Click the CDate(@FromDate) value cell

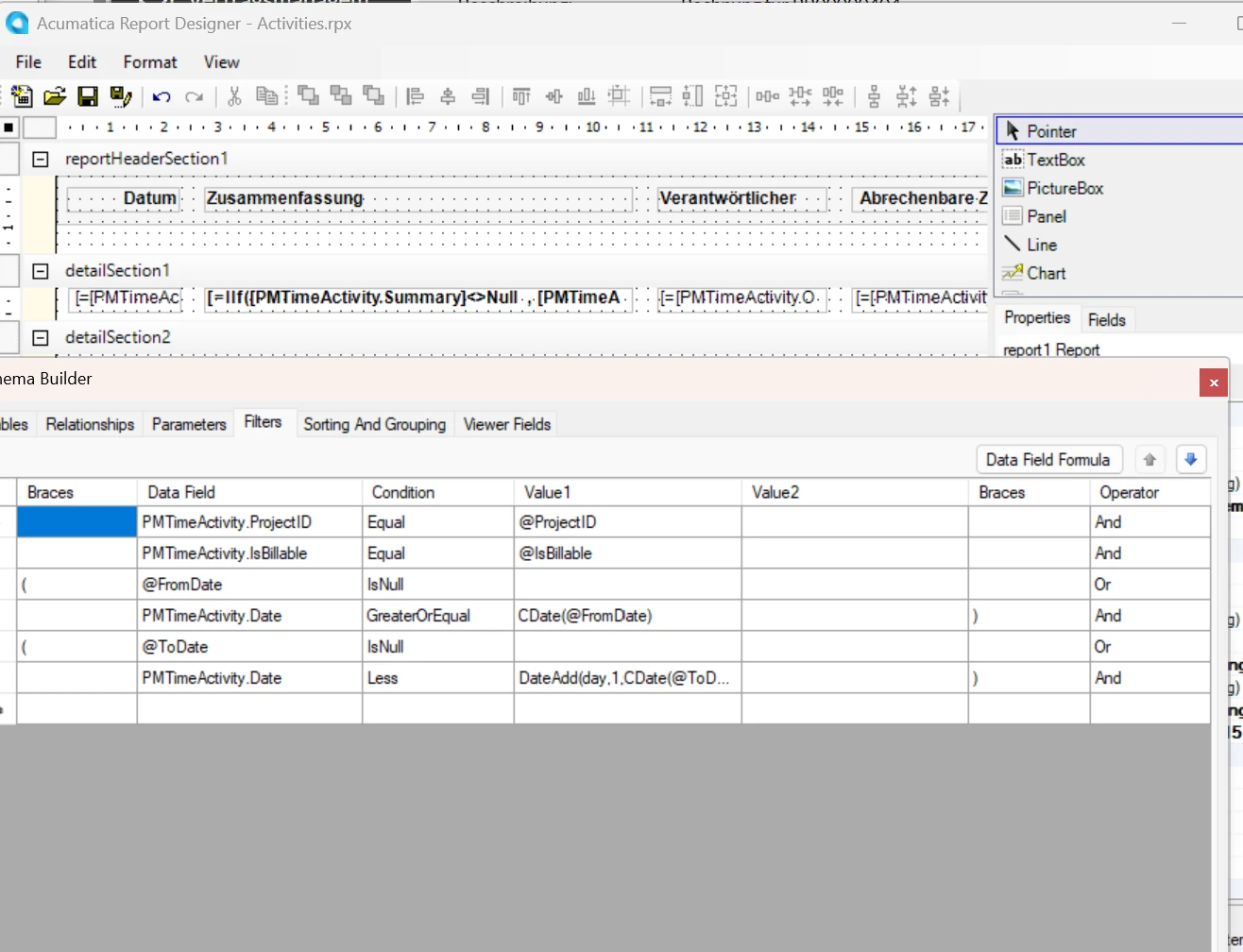pyautogui.click(x=628, y=616)
